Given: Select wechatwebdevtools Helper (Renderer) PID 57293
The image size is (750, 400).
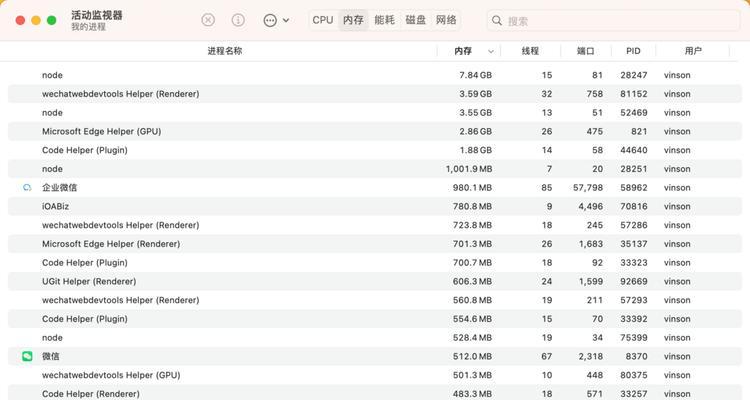Looking at the screenshot, I should 375,300.
